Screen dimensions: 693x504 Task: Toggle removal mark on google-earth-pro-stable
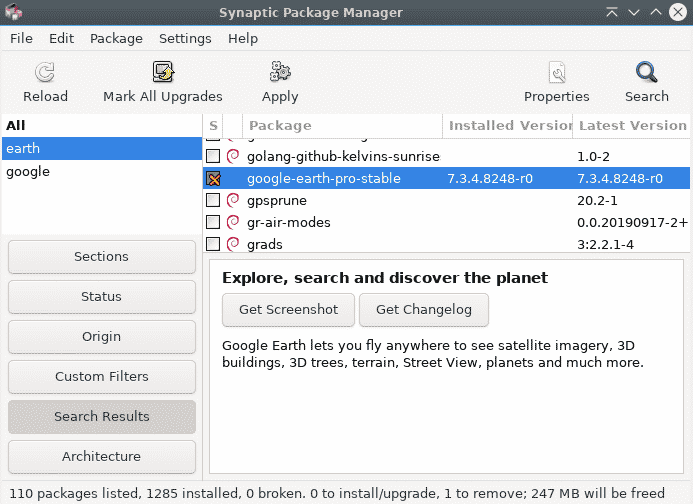213,178
